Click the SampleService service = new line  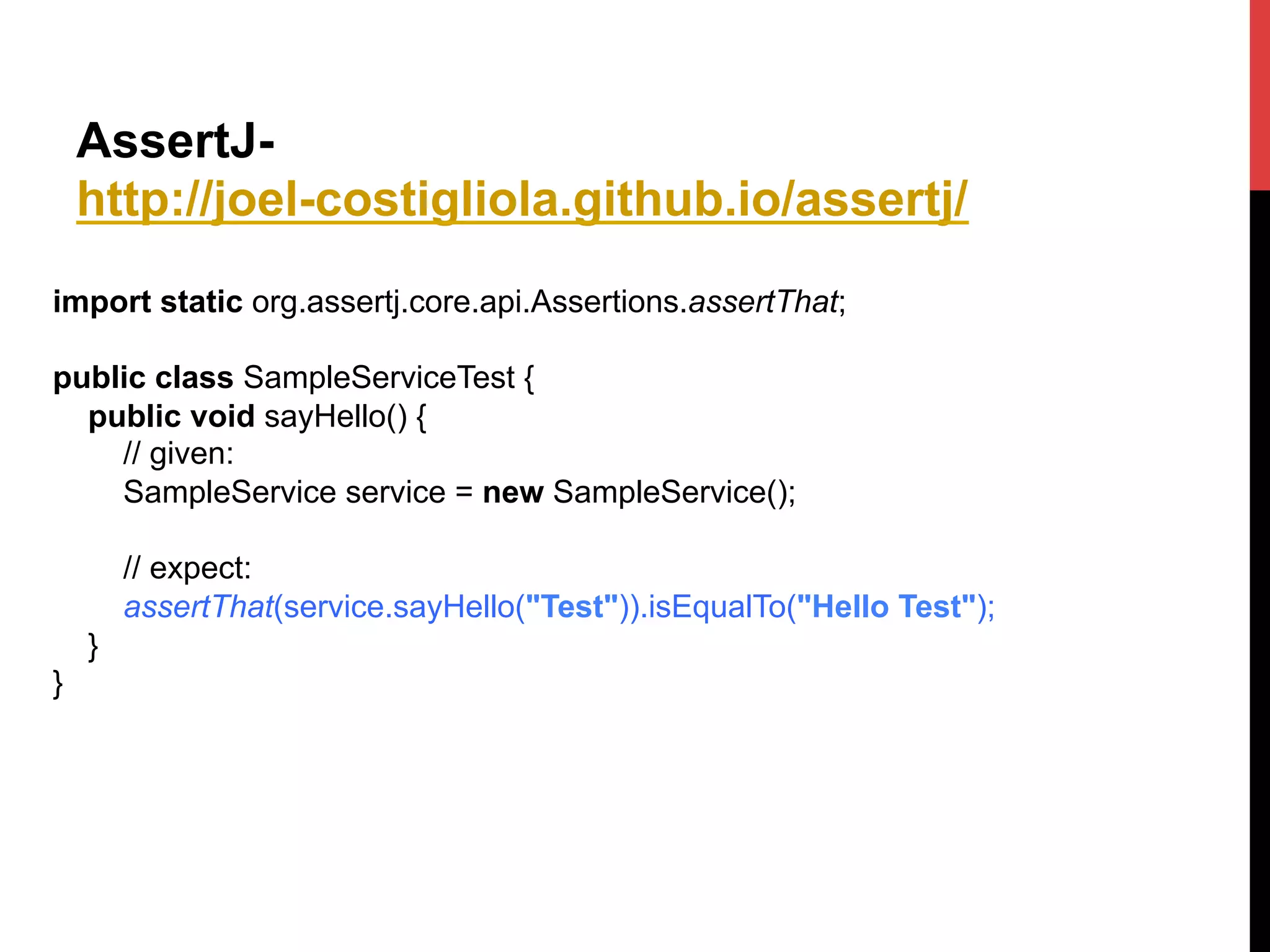tap(460, 493)
